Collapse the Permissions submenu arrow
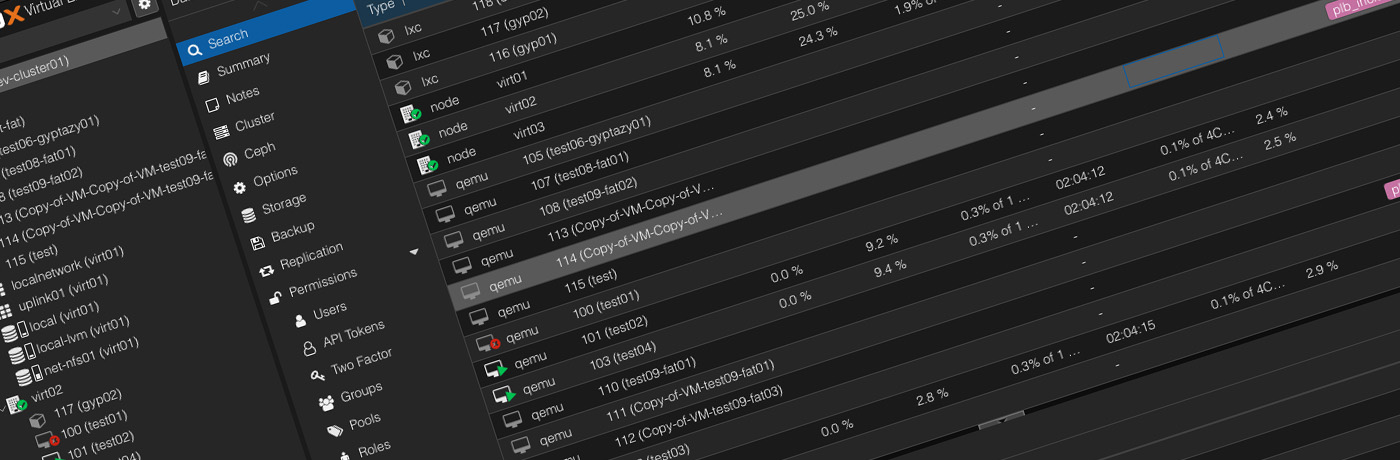The image size is (1400, 460). 414,251
